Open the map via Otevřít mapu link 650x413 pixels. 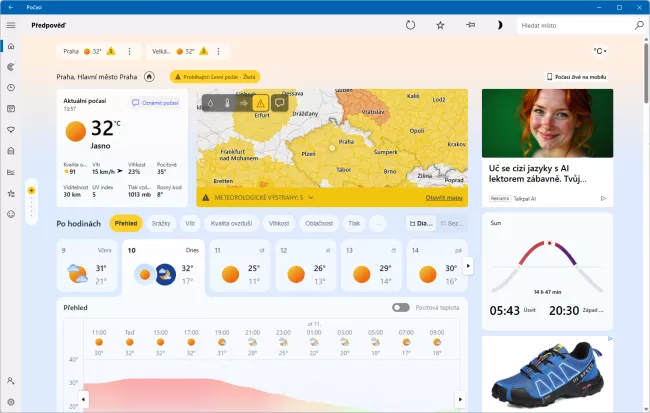click(444, 198)
